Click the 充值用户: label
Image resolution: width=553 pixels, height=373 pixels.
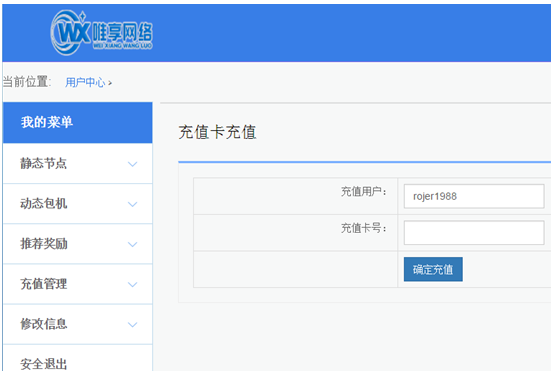tap(364, 192)
